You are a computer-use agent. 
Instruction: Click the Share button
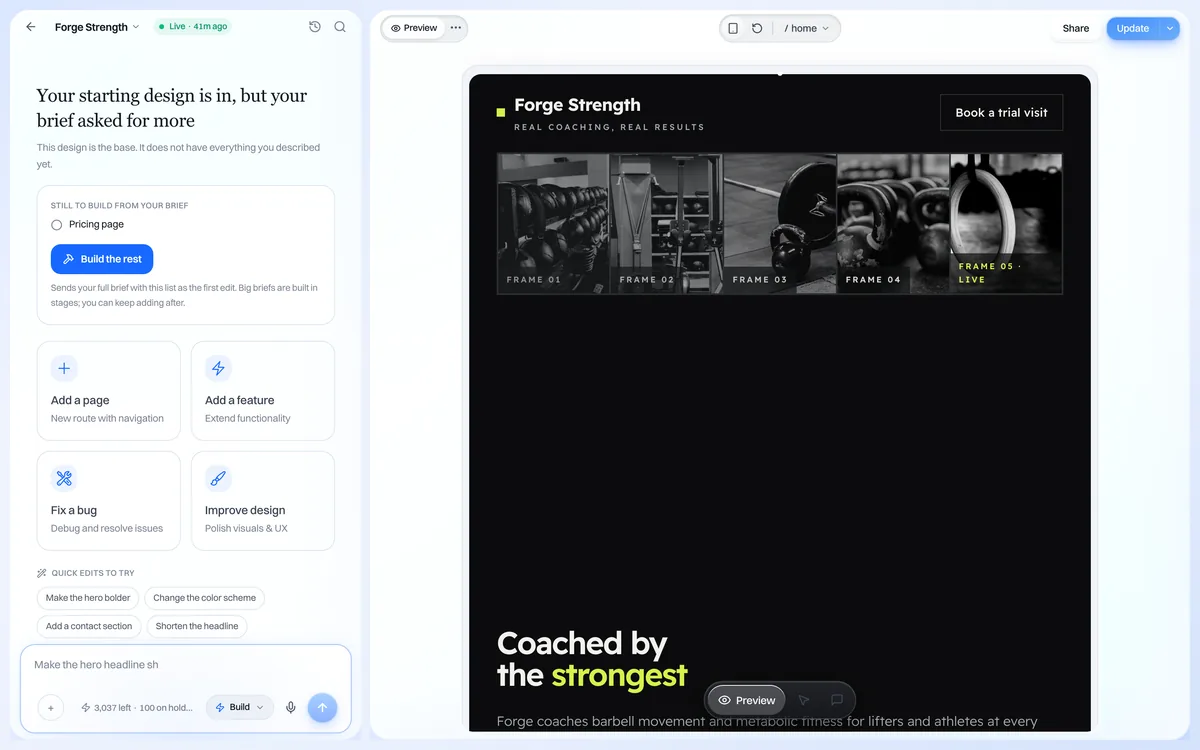coord(1076,28)
